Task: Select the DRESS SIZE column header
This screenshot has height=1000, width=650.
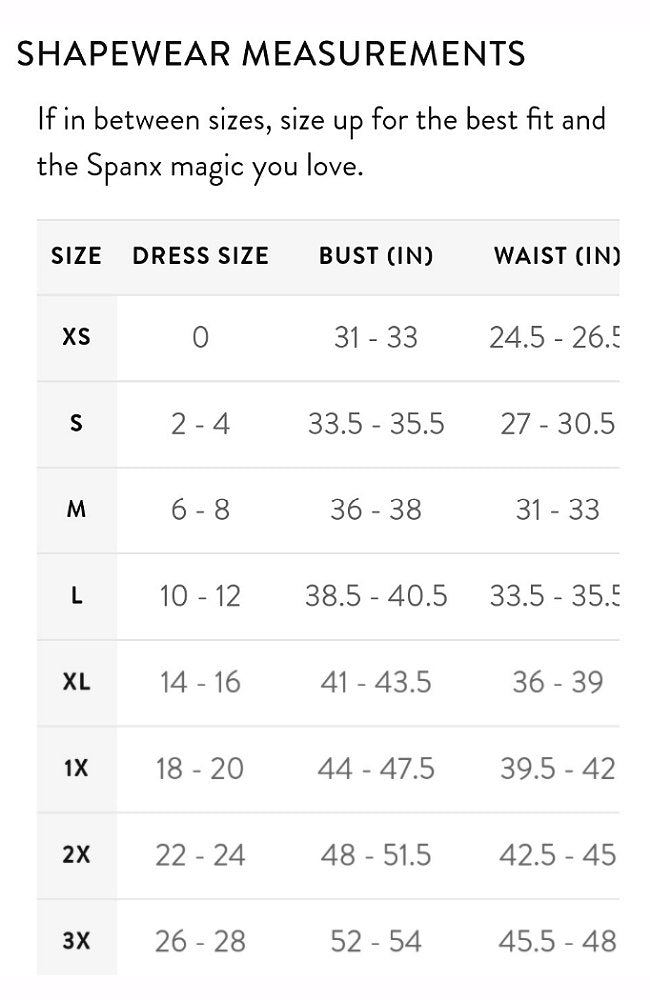Action: click(x=200, y=256)
